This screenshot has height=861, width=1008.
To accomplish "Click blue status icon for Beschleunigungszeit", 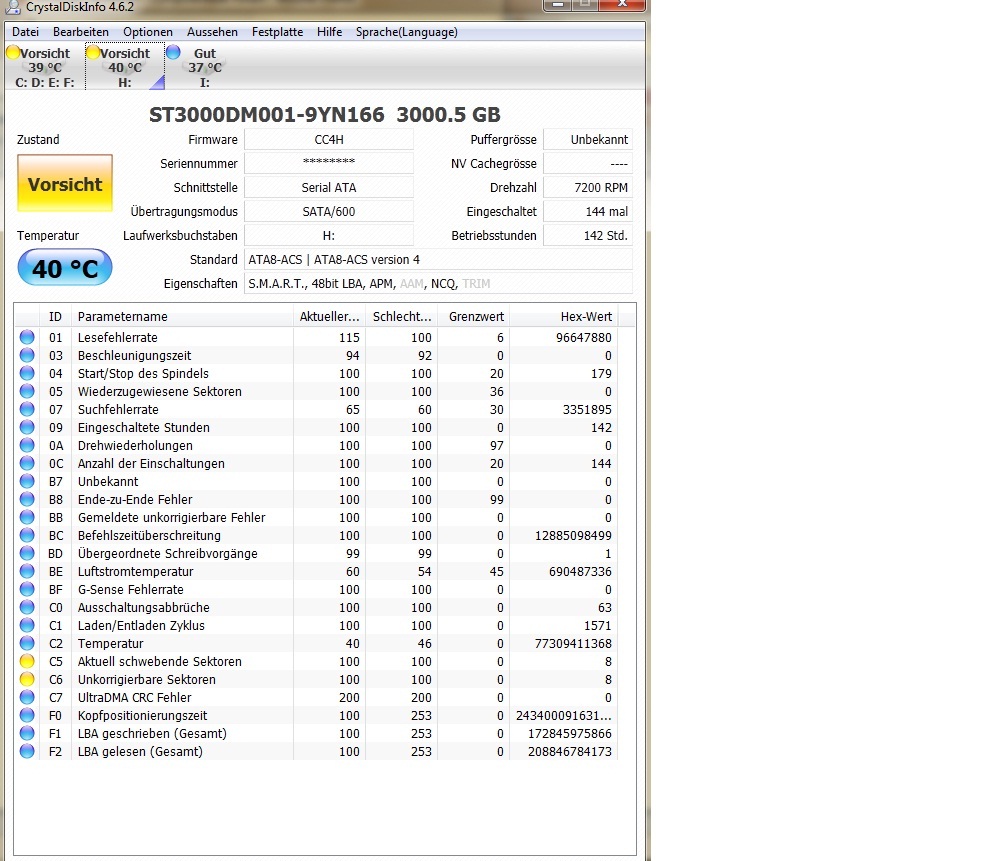I will pyautogui.click(x=27, y=355).
